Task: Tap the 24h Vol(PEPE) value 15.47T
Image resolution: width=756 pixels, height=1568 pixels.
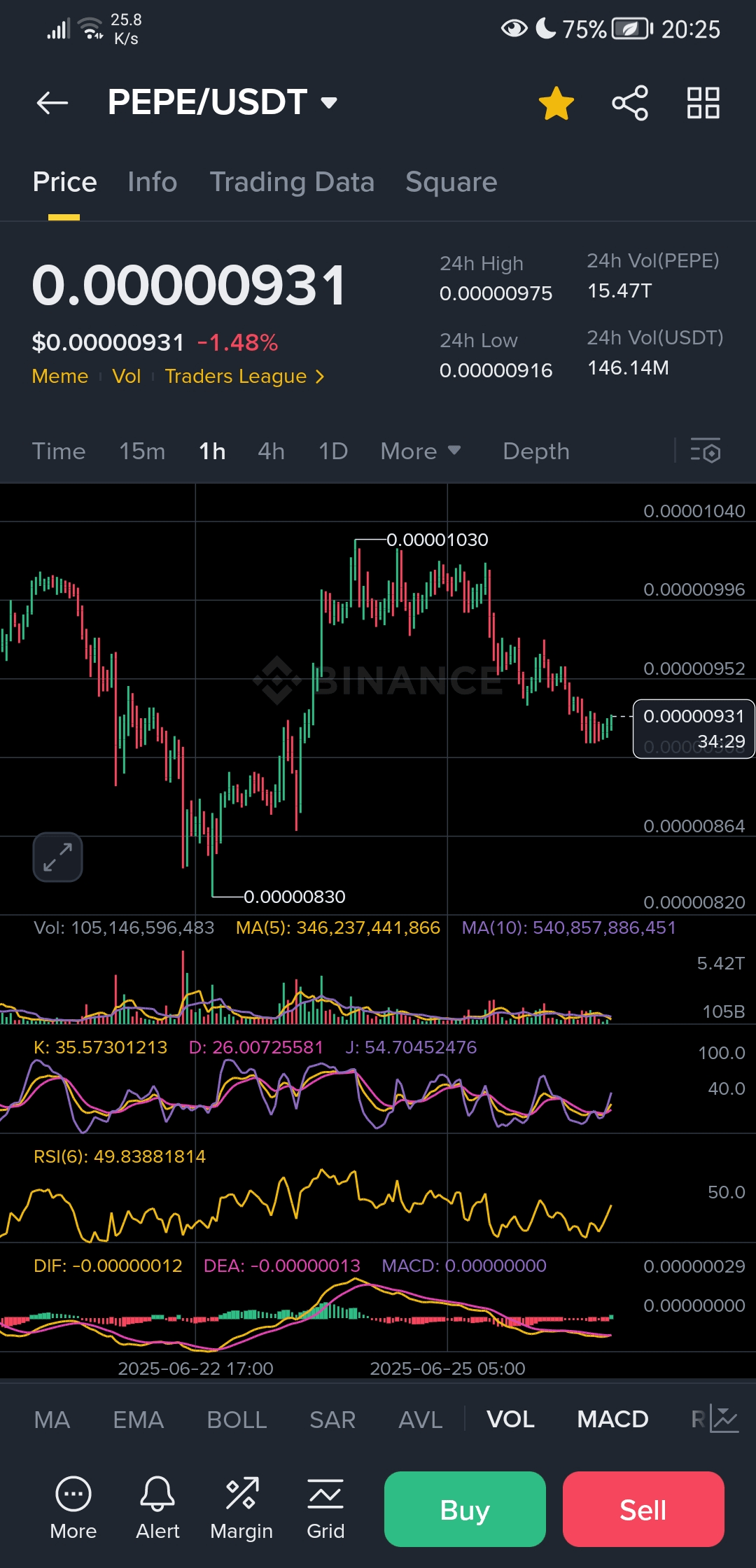Action: point(619,290)
